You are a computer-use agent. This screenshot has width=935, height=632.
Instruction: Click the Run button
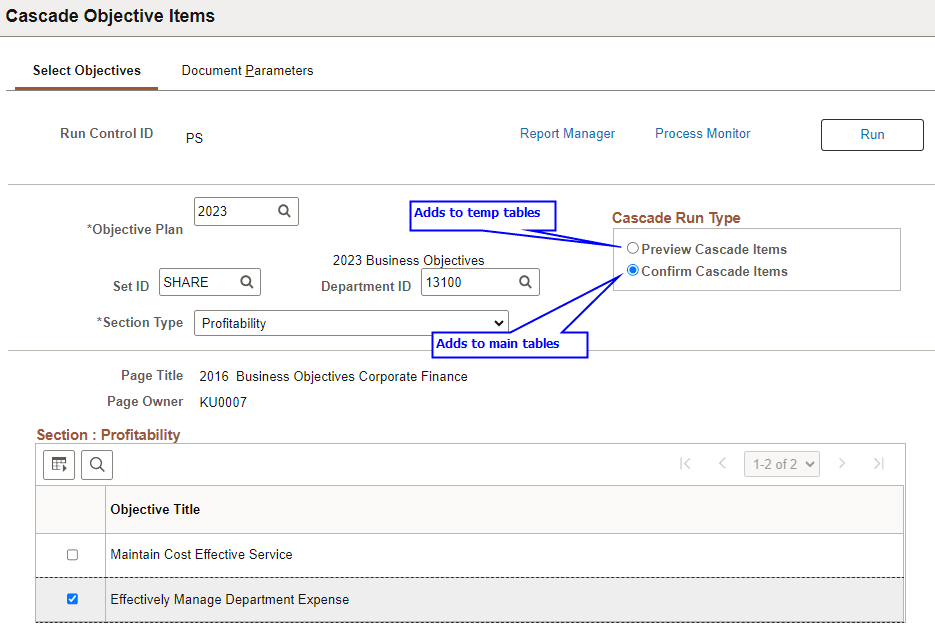point(871,135)
